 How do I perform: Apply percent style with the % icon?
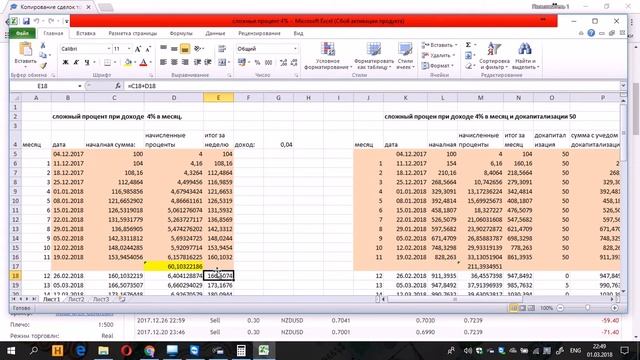(257, 62)
